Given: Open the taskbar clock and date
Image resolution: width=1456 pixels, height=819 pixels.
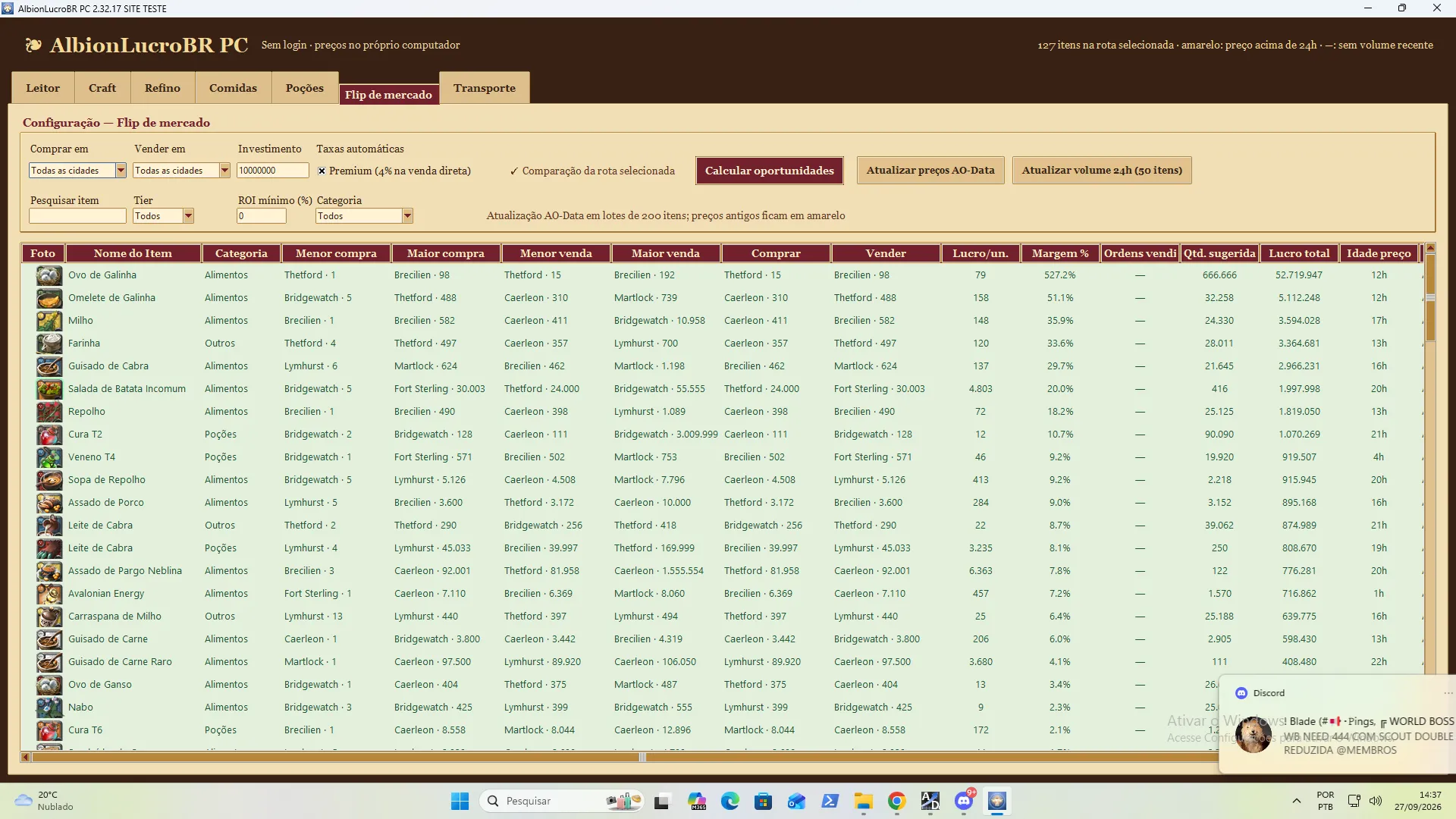Looking at the screenshot, I should click(x=1417, y=801).
